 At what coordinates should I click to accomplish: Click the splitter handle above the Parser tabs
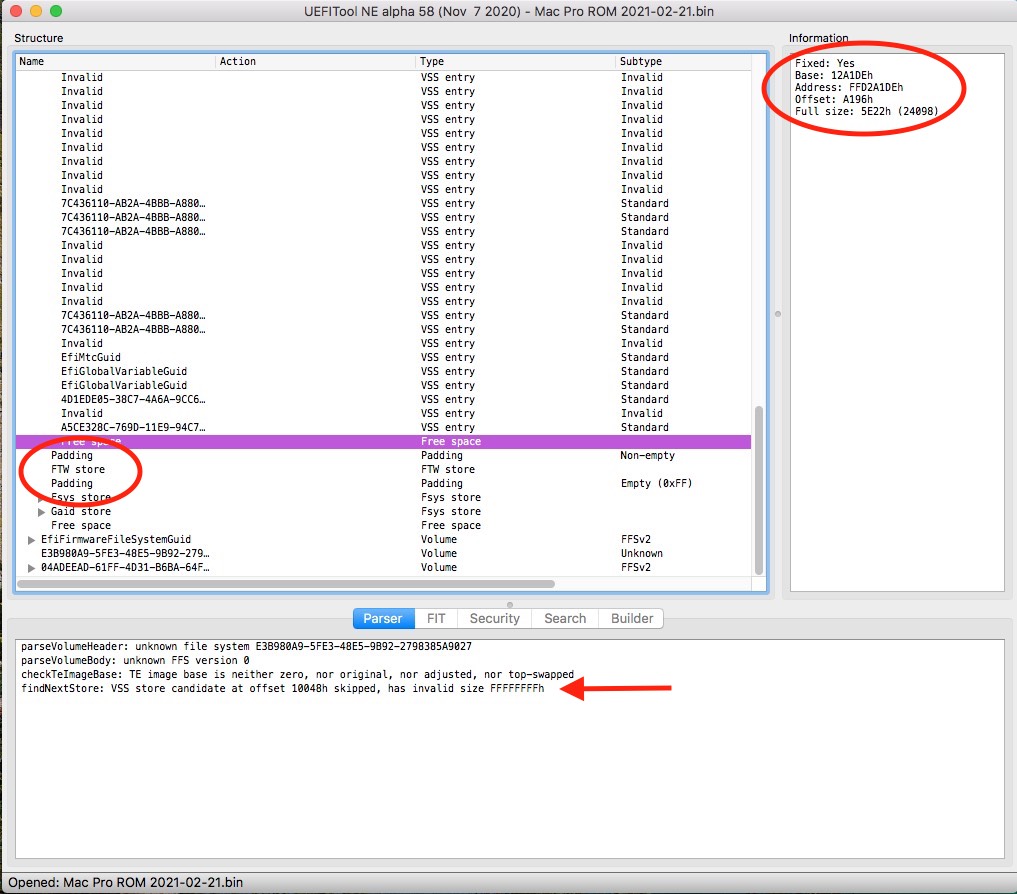(510, 605)
